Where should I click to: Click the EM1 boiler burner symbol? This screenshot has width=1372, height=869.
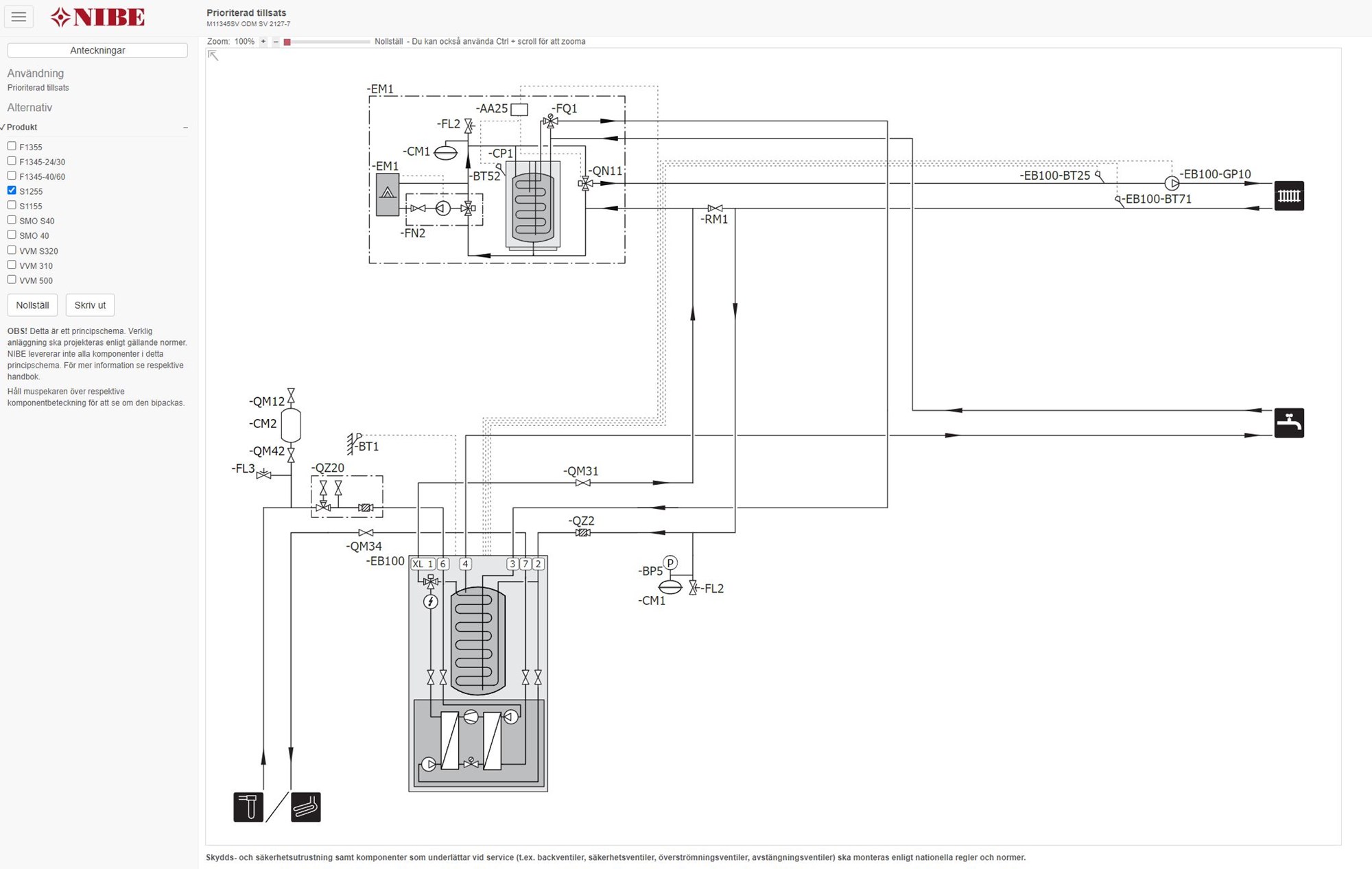pos(388,195)
